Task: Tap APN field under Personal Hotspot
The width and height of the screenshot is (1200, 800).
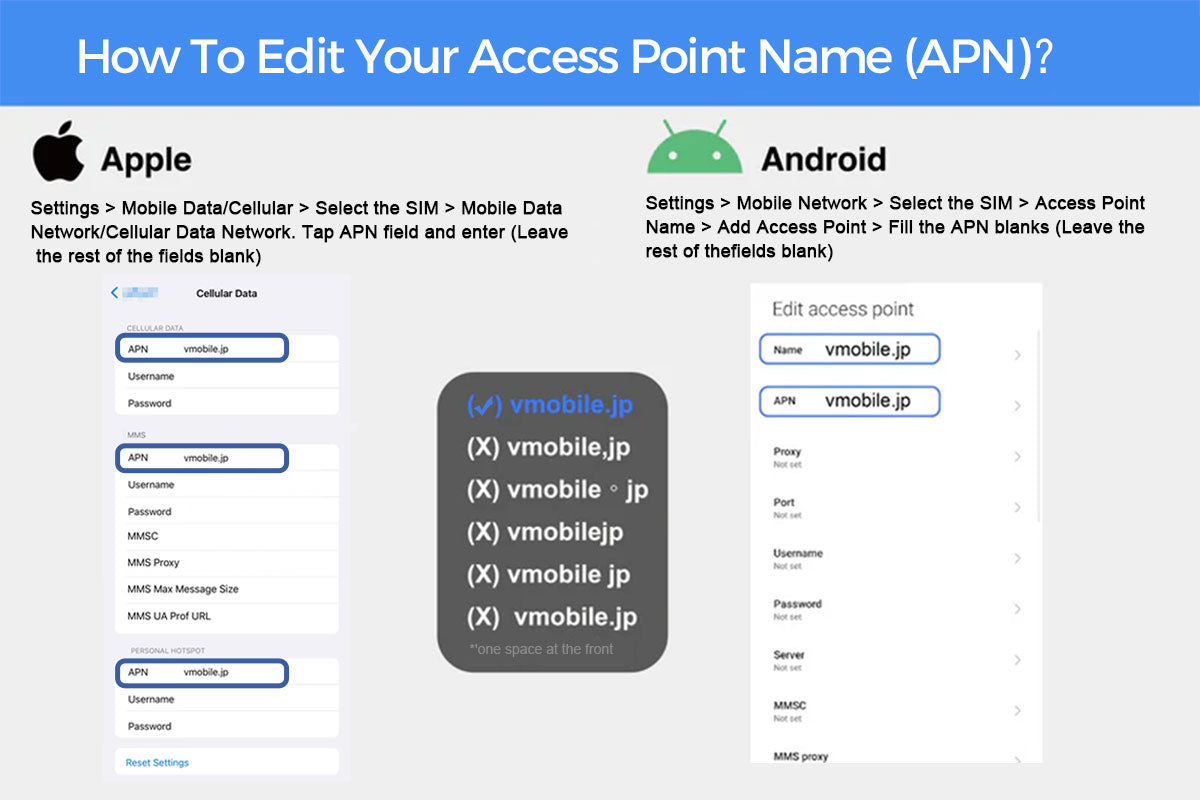Action: point(202,673)
